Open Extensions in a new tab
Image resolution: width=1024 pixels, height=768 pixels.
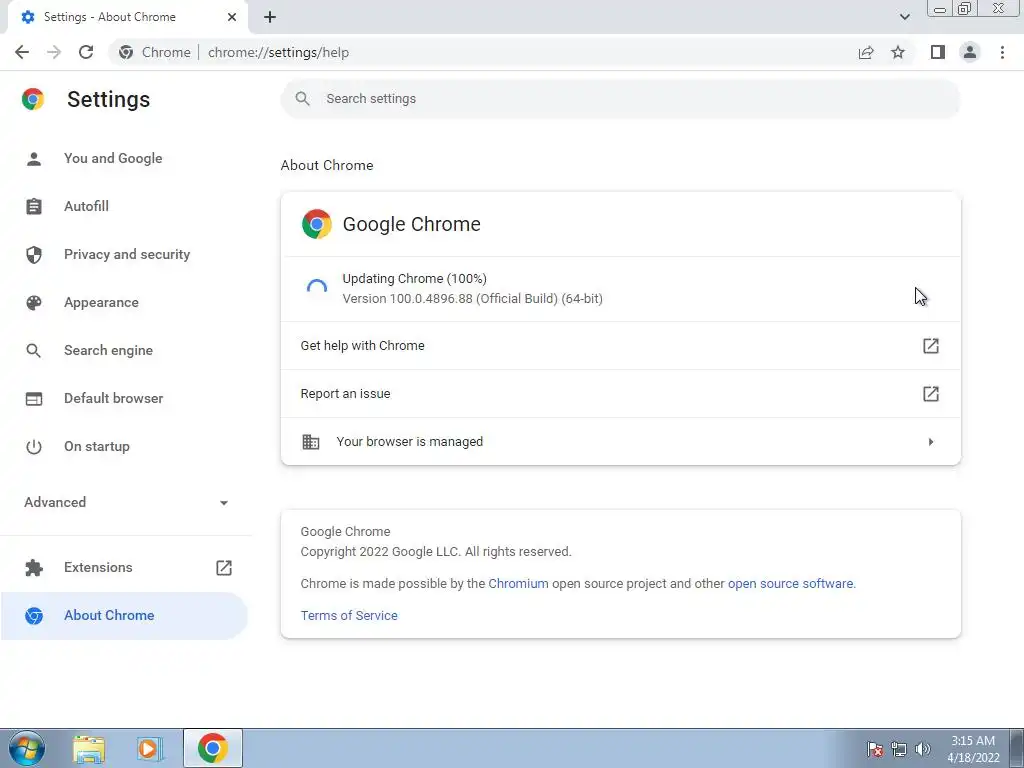(124, 568)
